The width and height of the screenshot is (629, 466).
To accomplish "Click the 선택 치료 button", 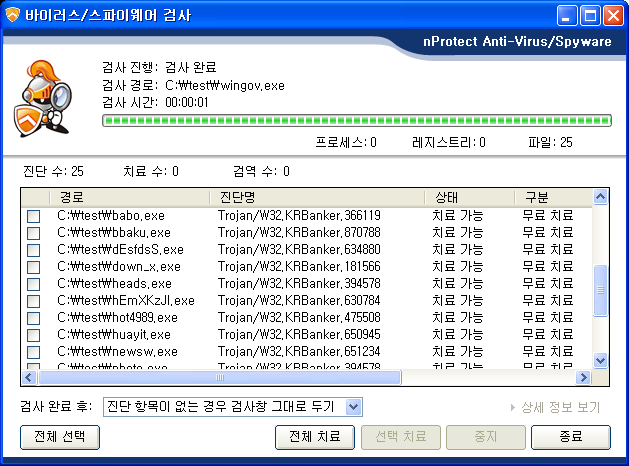I will pyautogui.click(x=401, y=437).
